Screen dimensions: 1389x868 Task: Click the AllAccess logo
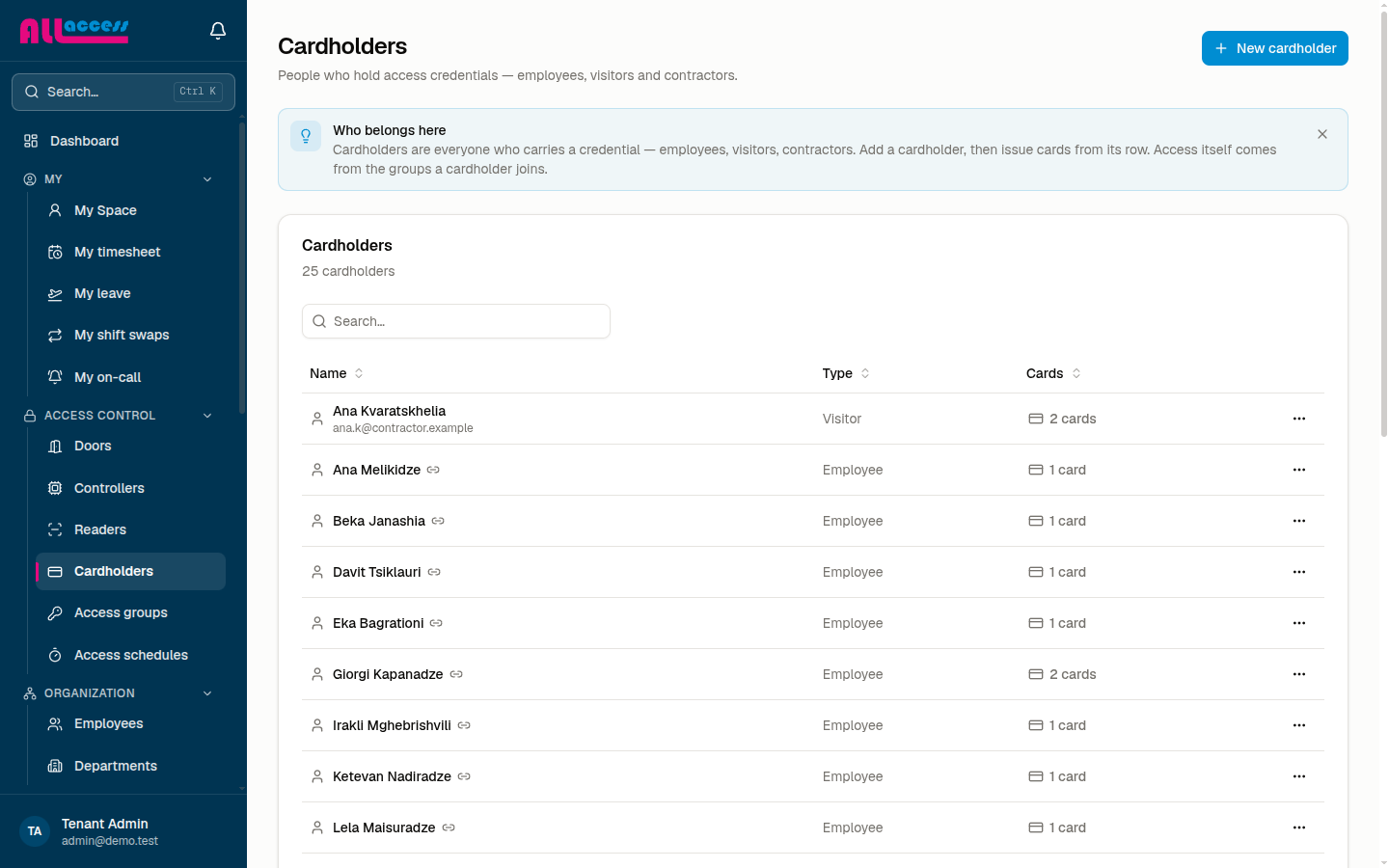pos(74,31)
